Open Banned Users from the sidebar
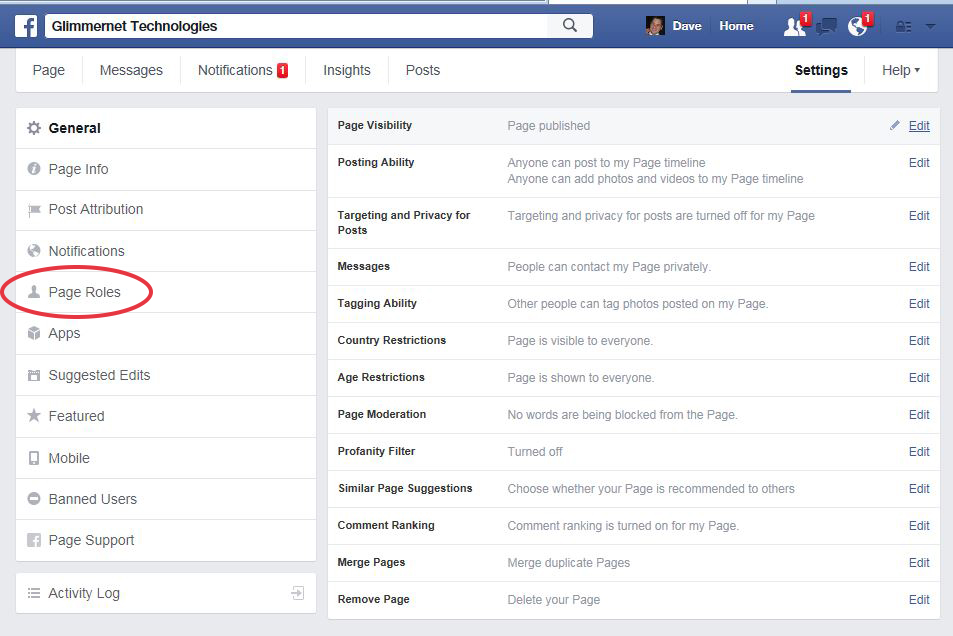This screenshot has width=953, height=636. click(93, 499)
